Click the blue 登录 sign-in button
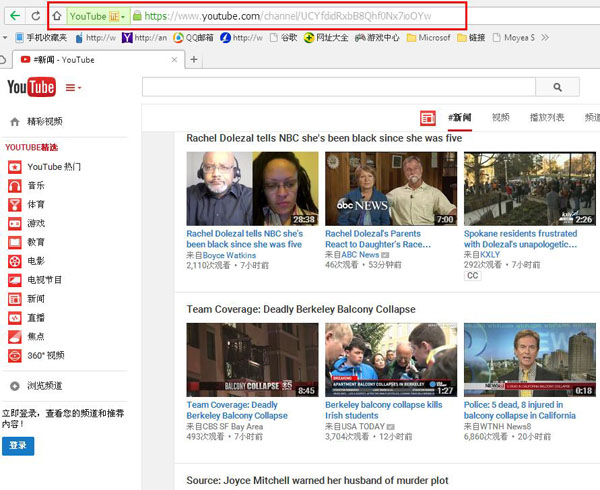600x490 pixels. coord(18,446)
